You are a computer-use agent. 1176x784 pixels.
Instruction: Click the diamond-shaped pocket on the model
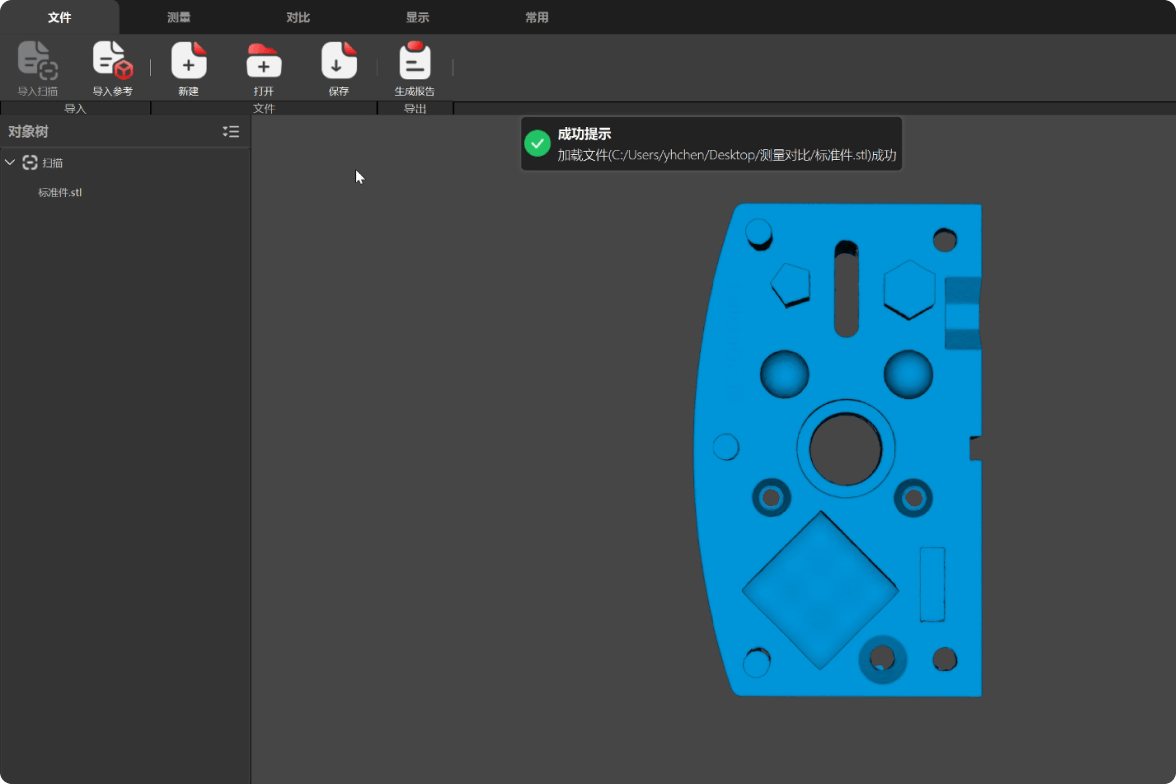[x=820, y=589]
